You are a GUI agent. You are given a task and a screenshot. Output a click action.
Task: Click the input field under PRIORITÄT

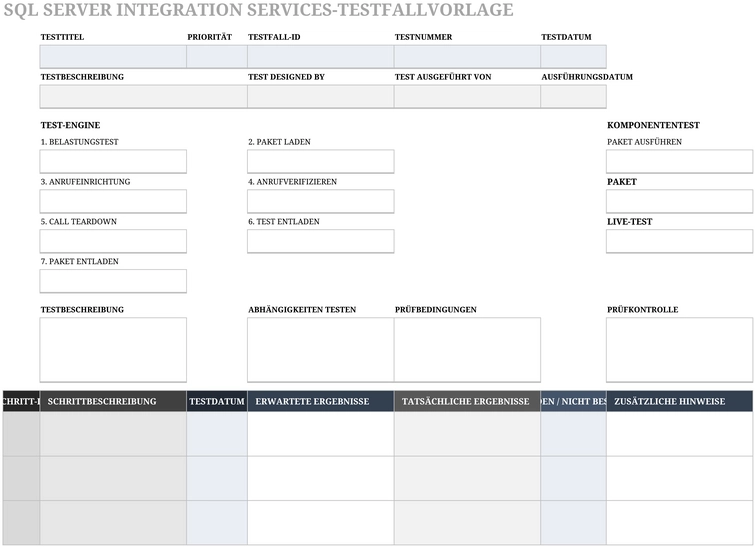coord(217,57)
